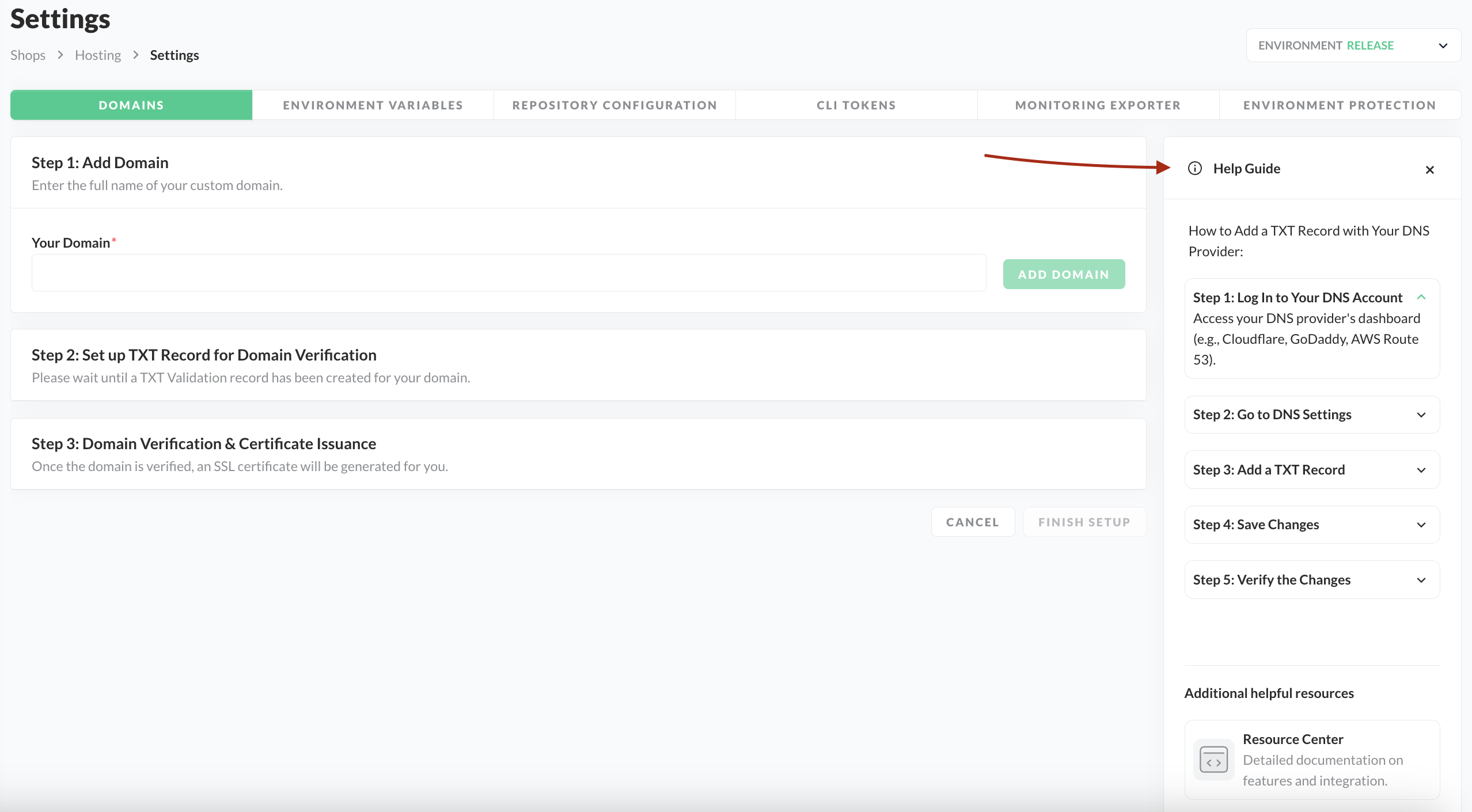Screen dimensions: 1472x812
Task: Click the Resource Center code icon
Action: 1213,760
